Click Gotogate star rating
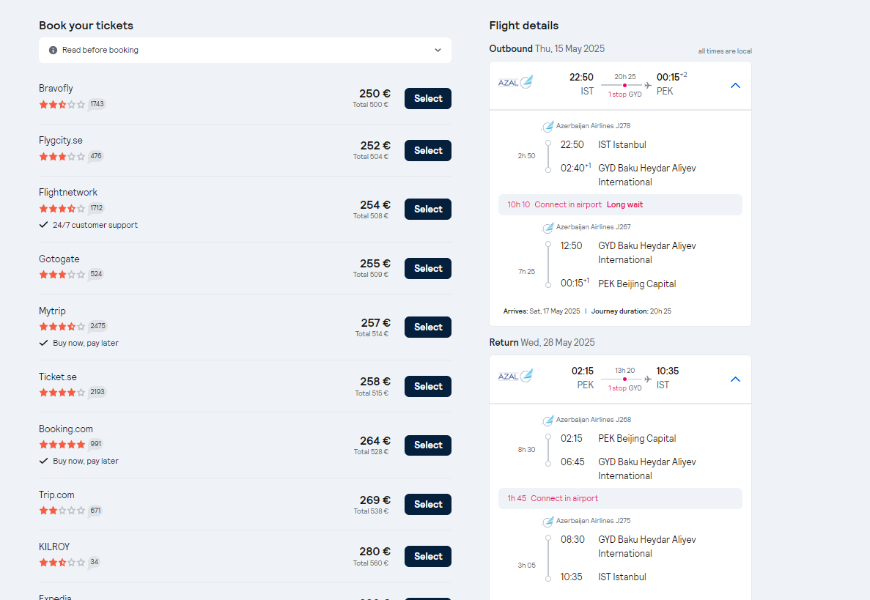The image size is (870, 600). (x=62, y=274)
